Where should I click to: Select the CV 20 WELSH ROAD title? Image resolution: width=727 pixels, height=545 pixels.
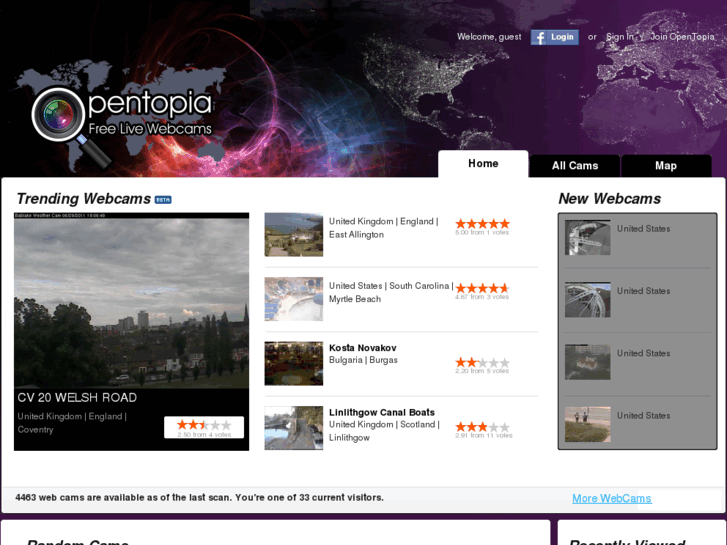coord(77,398)
